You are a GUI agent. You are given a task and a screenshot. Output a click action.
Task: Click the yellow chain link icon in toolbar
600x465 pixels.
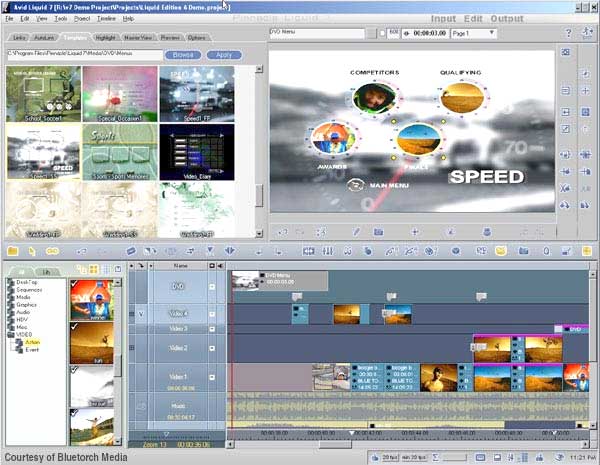(52, 251)
